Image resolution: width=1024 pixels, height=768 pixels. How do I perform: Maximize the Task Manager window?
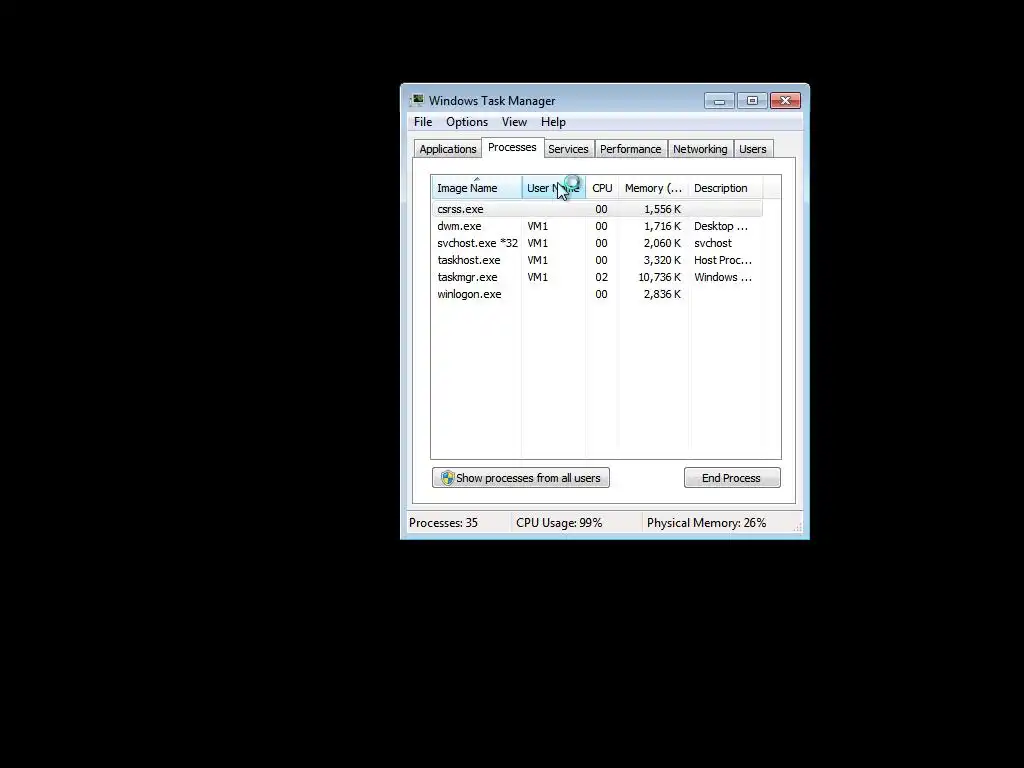click(x=752, y=101)
